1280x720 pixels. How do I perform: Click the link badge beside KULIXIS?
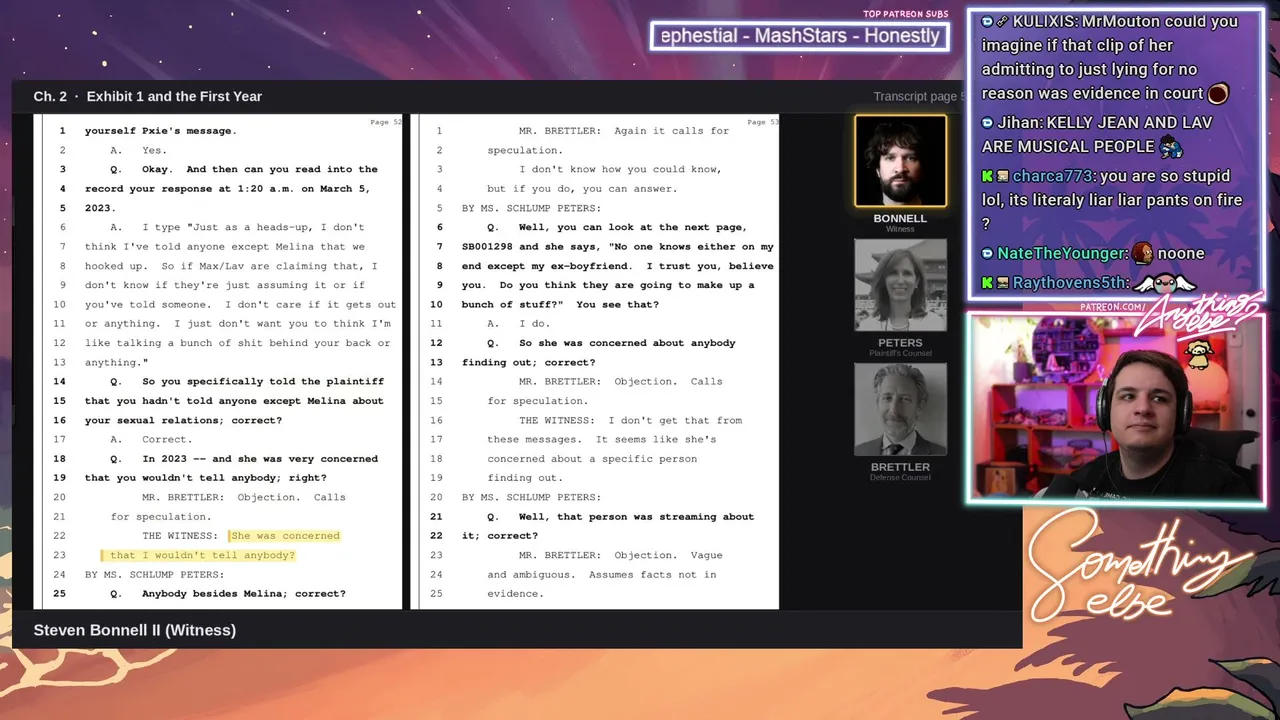tap(1002, 22)
